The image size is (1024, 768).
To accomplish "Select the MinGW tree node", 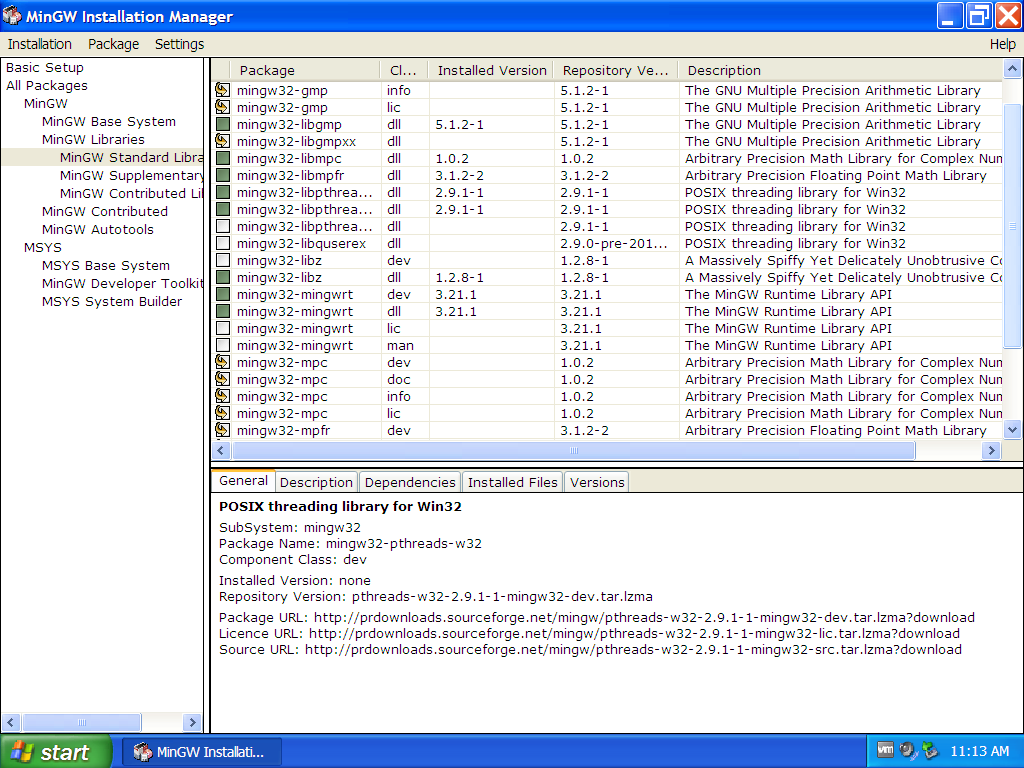I will tap(46, 103).
